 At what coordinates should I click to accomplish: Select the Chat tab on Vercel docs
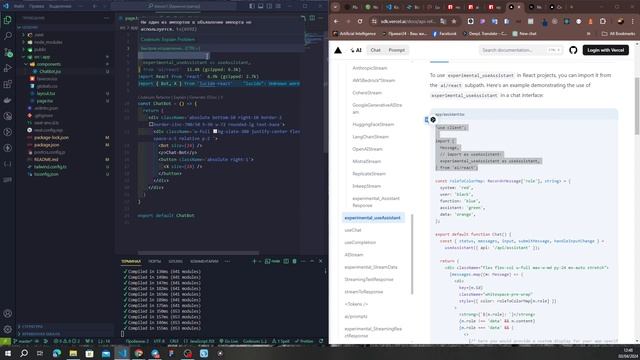tap(376, 50)
